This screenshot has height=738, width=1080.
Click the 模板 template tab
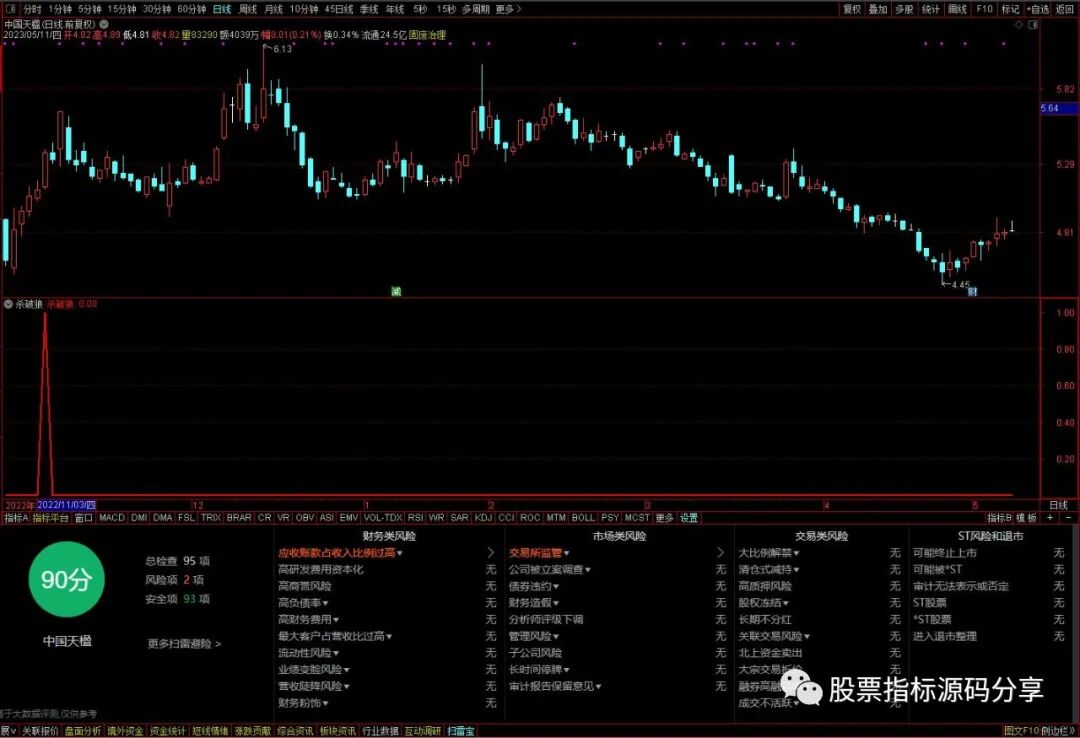(1027, 517)
